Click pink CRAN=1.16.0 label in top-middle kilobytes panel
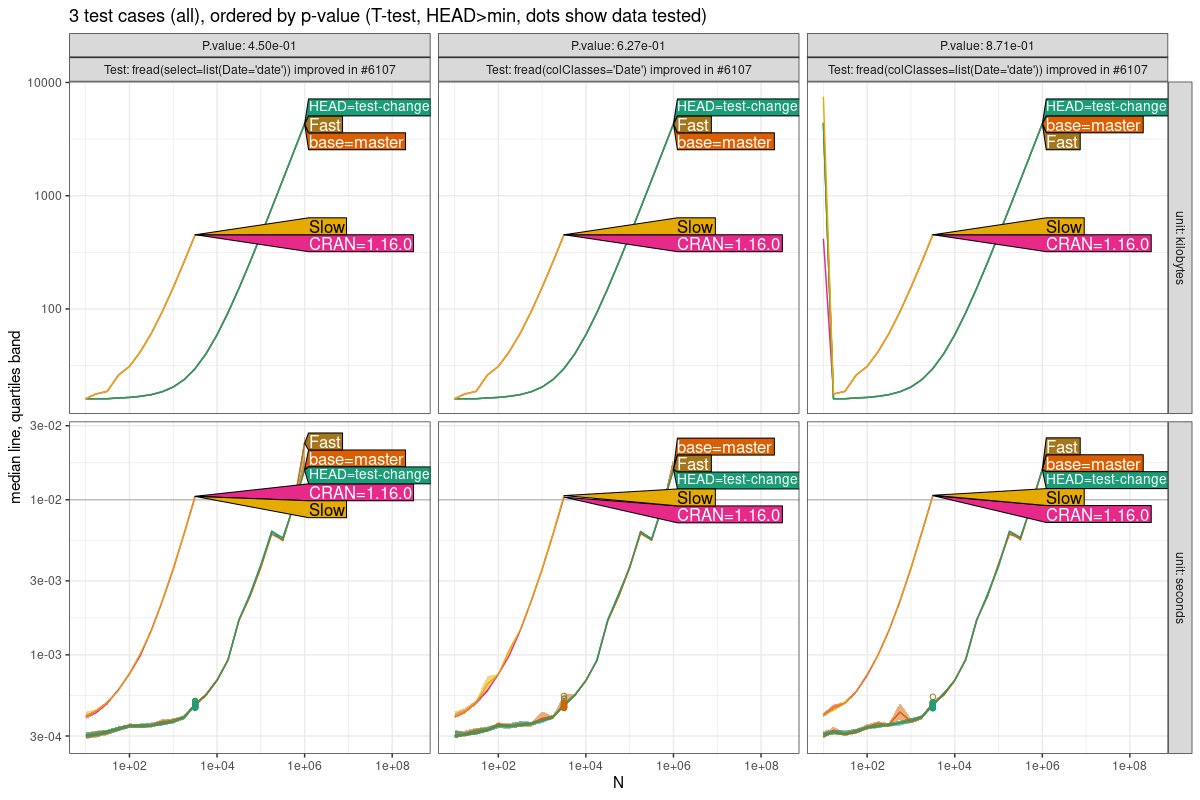The width and height of the screenshot is (1200, 800). tap(729, 244)
